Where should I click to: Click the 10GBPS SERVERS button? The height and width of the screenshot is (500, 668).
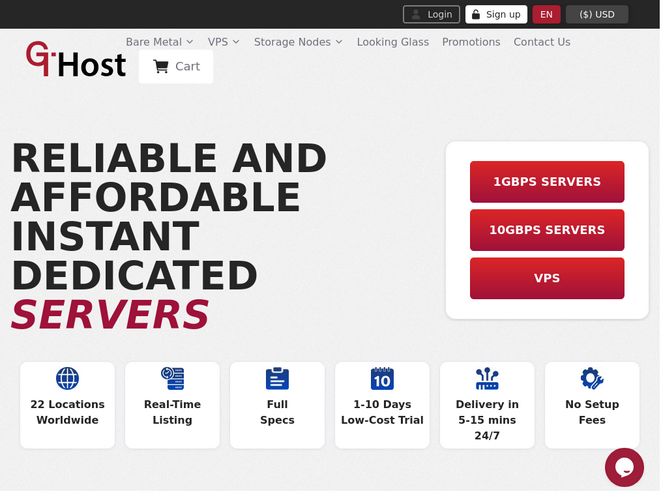pos(547,230)
